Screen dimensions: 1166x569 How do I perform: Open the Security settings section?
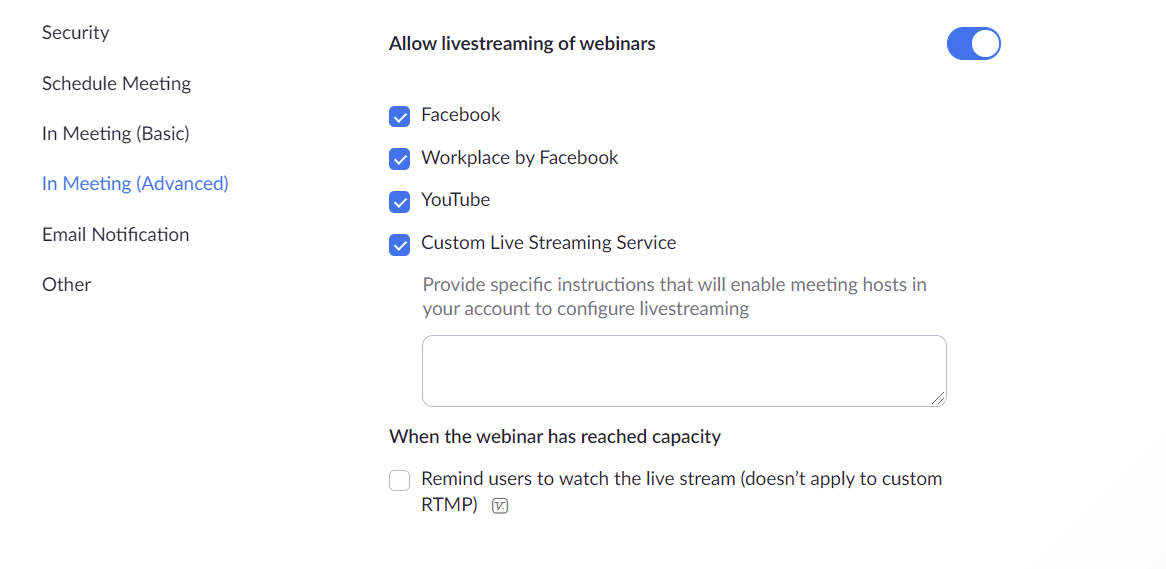tap(76, 33)
